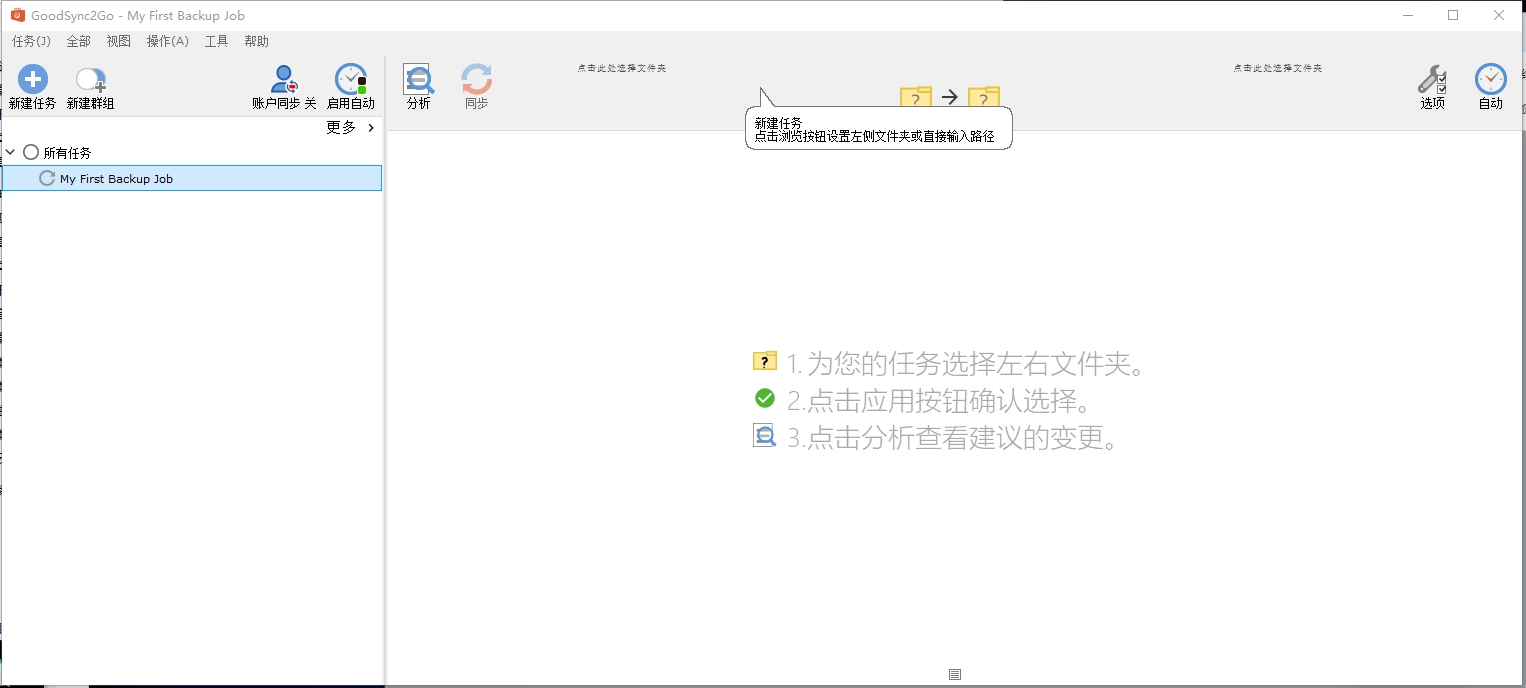This screenshot has height=688, width=1526.
Task: Open 账户同步 account sync icon
Action: (x=285, y=80)
